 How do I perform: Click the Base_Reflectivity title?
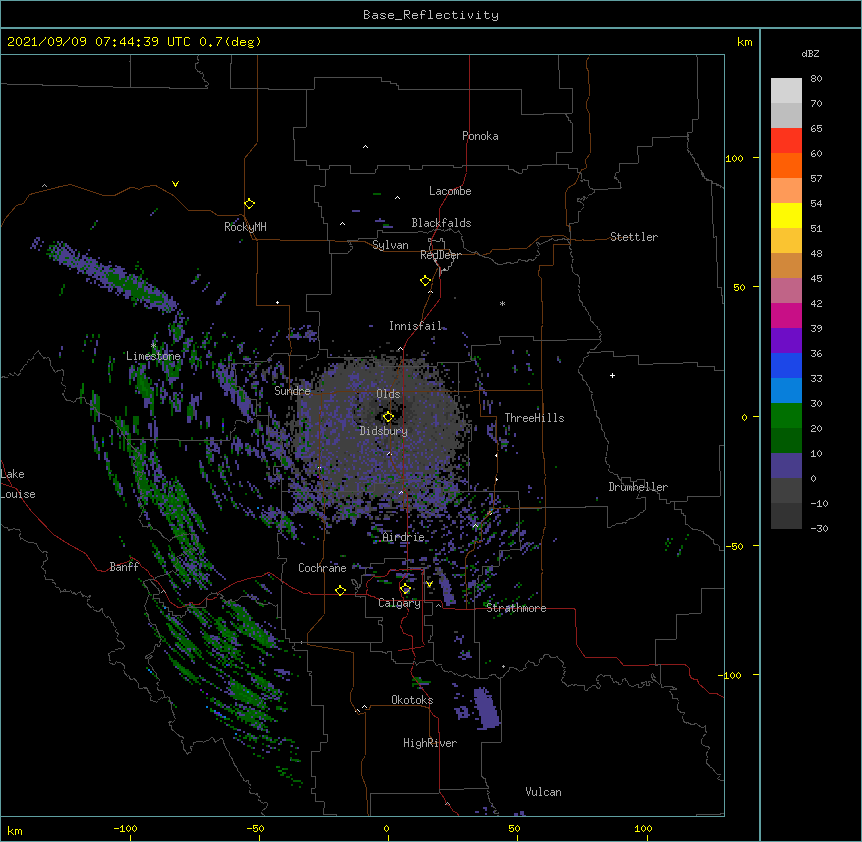(x=431, y=15)
